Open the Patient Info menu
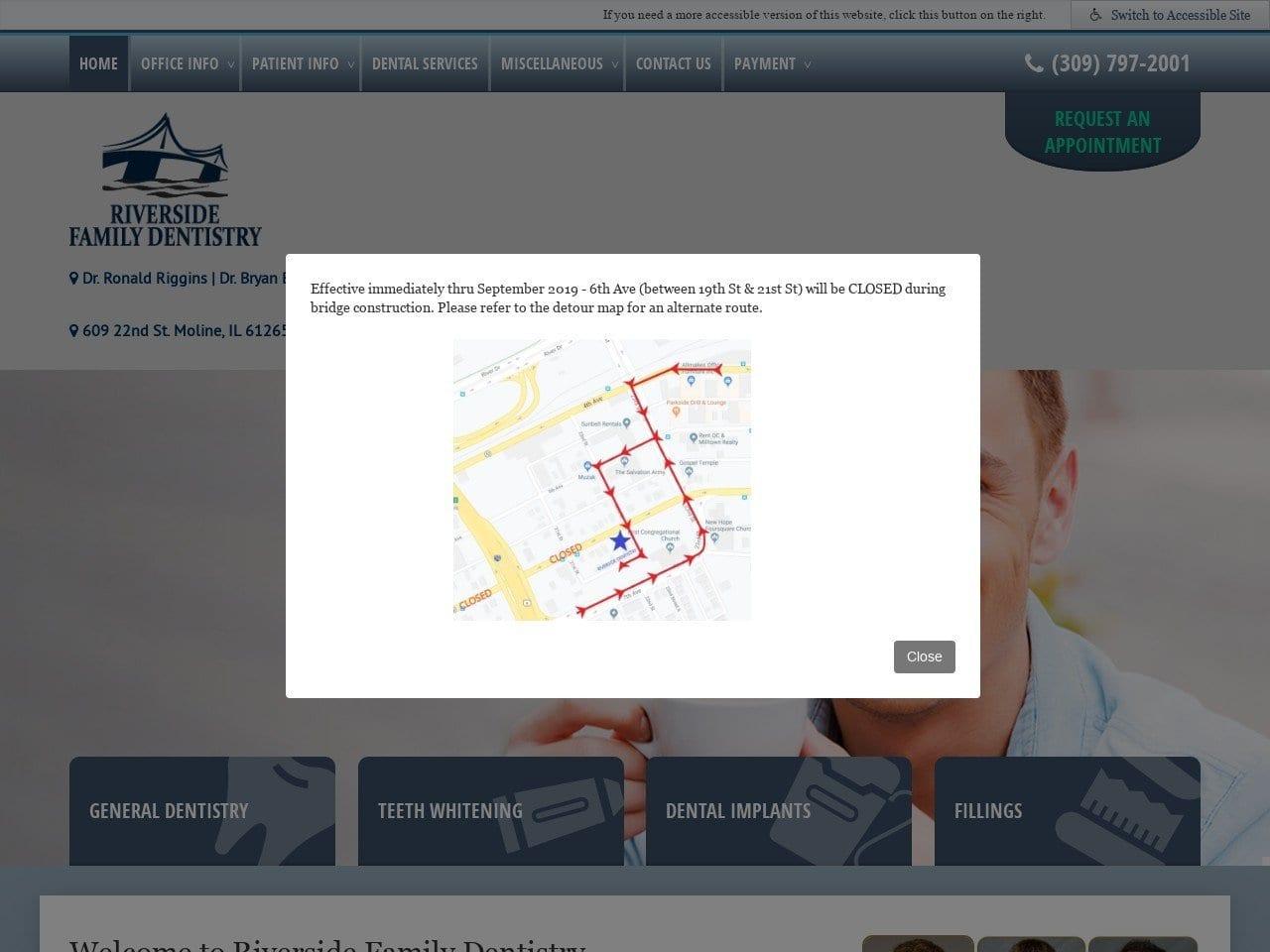 296,63
